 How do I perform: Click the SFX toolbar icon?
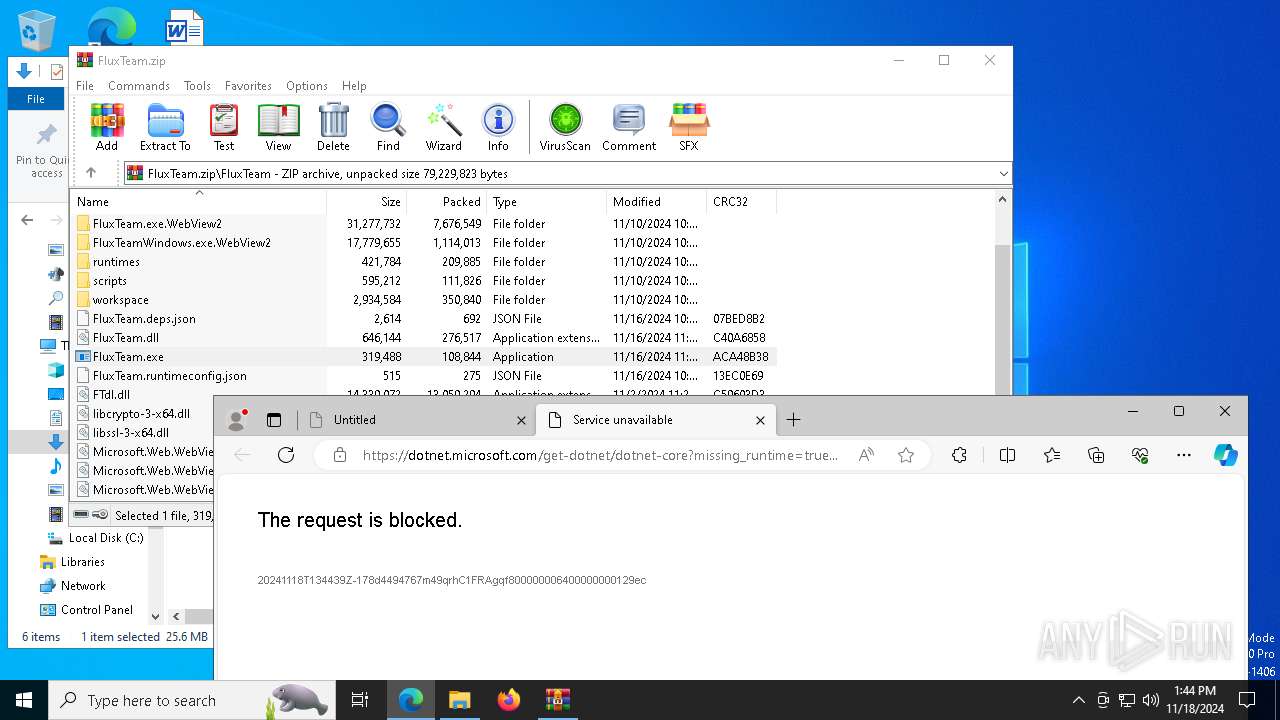point(689,127)
